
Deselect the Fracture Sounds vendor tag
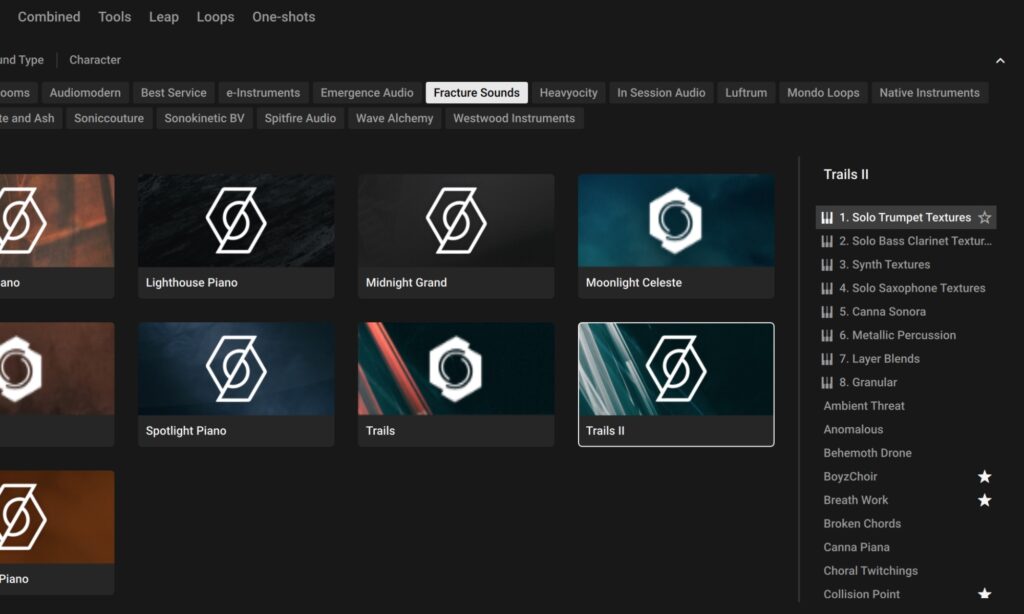coord(477,93)
